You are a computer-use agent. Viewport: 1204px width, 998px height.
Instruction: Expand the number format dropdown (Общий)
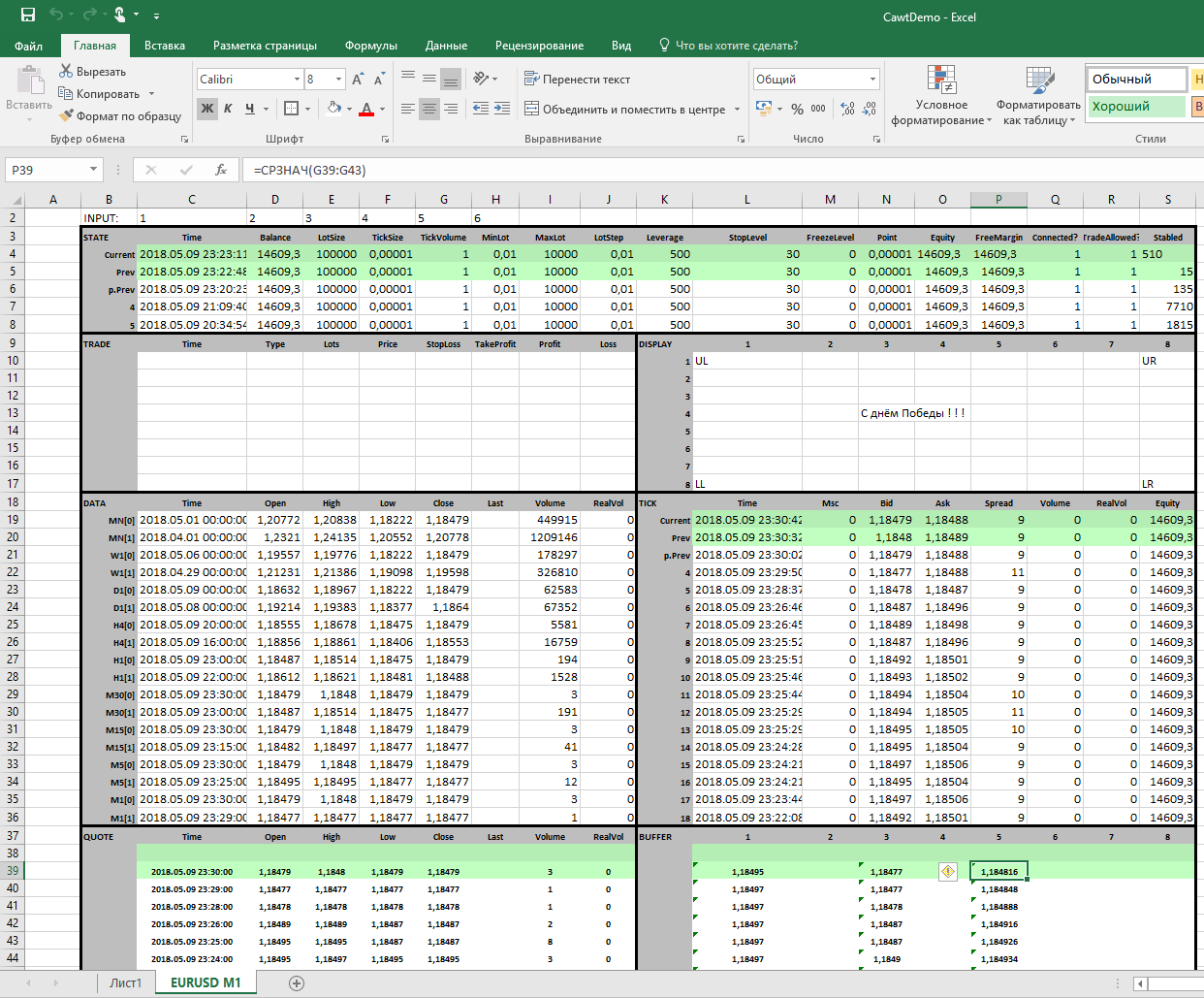[872, 80]
